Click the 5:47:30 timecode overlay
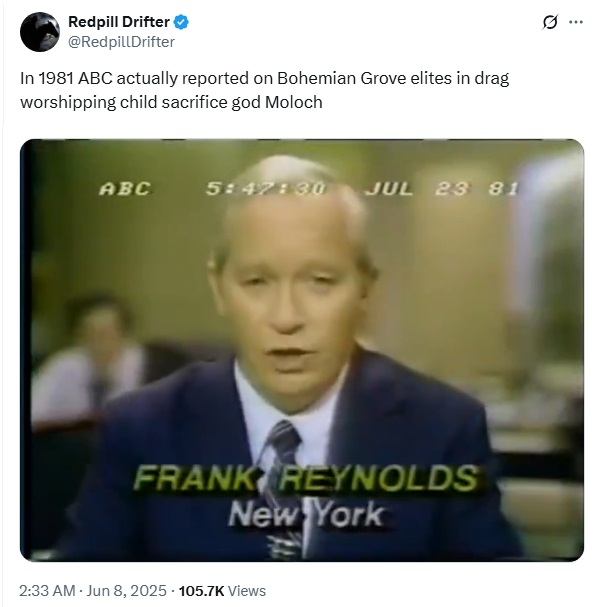Image resolution: width=599 pixels, height=607 pixels. tap(266, 189)
